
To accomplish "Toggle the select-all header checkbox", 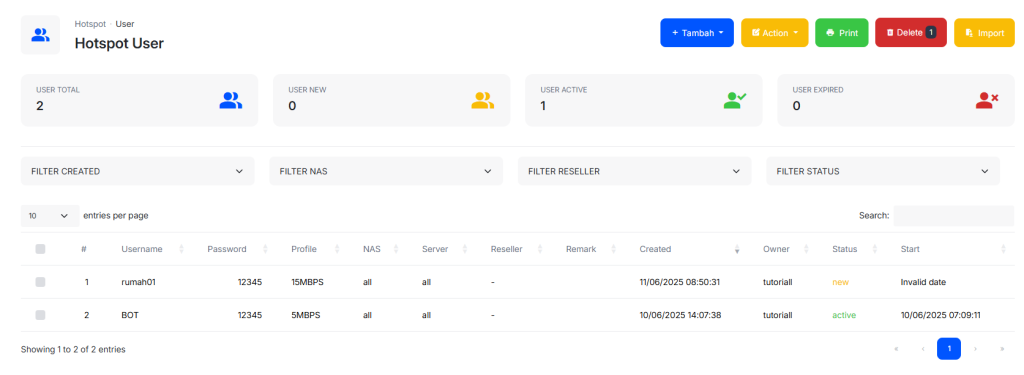I will click(x=40, y=249).
